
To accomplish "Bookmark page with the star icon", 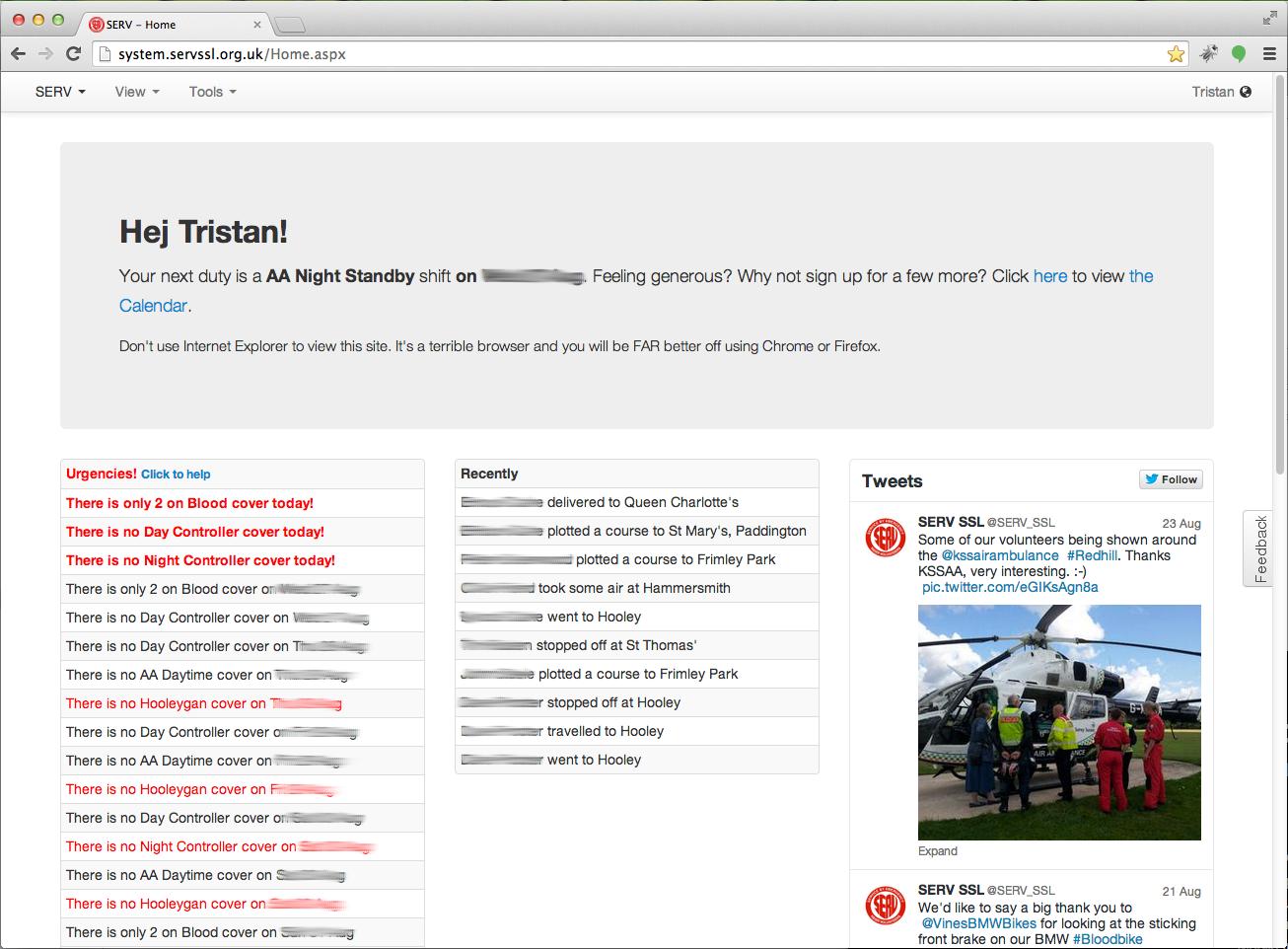I will point(1176,54).
